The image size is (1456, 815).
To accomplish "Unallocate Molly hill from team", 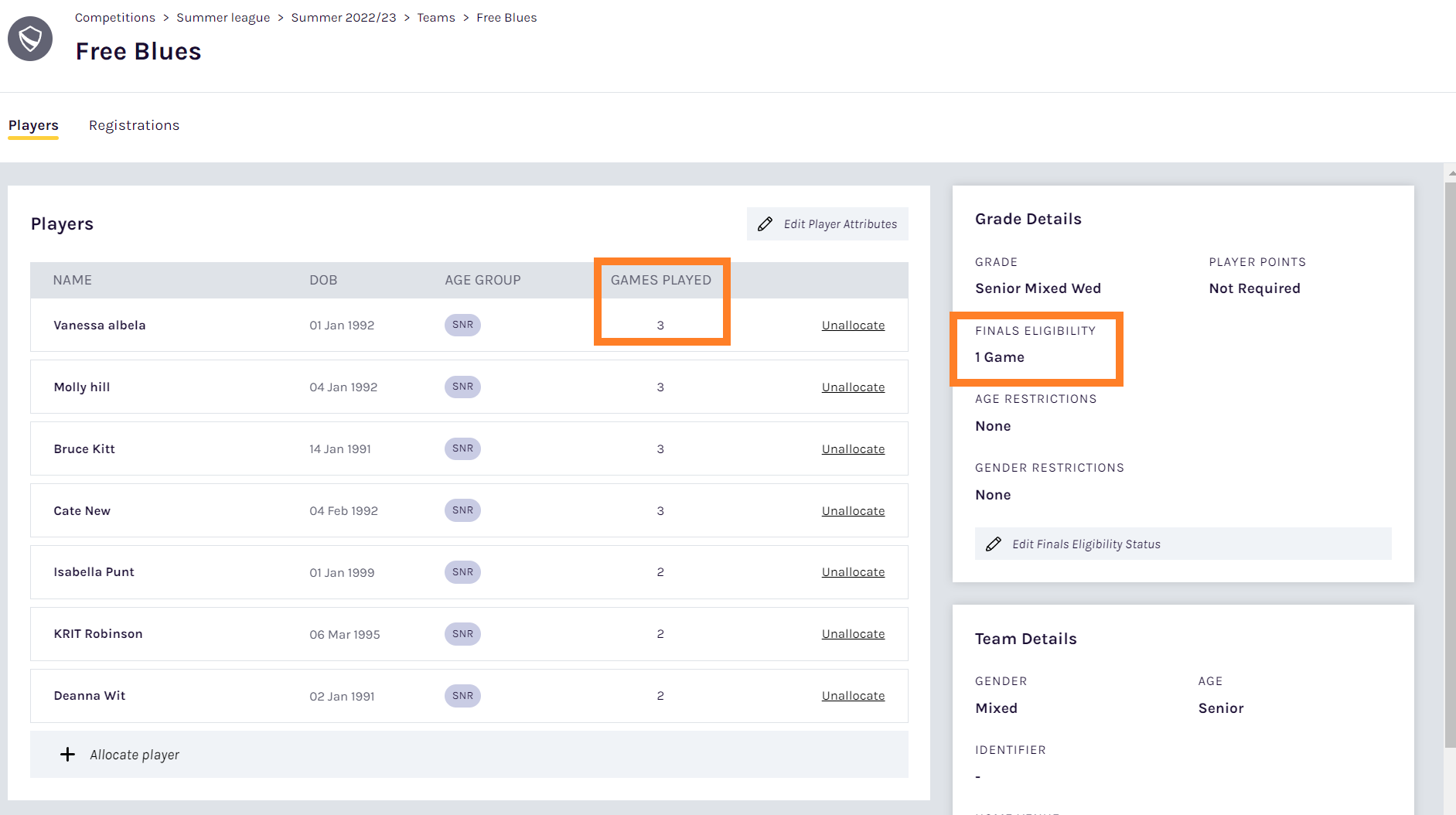I will [853, 387].
